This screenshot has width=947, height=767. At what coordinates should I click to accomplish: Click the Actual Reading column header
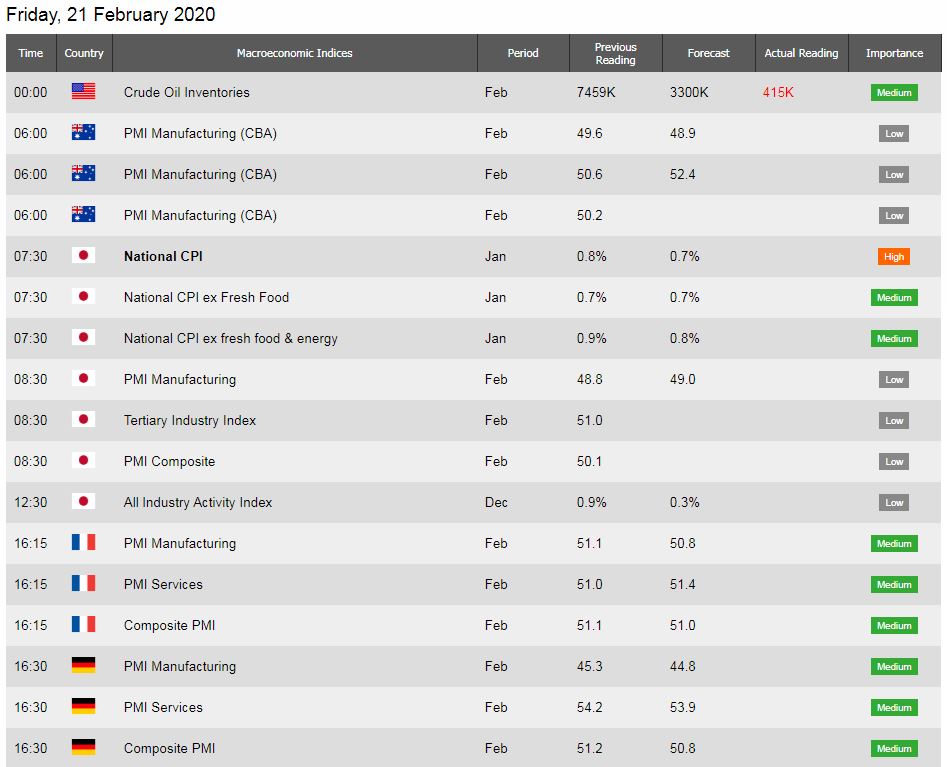[801, 53]
